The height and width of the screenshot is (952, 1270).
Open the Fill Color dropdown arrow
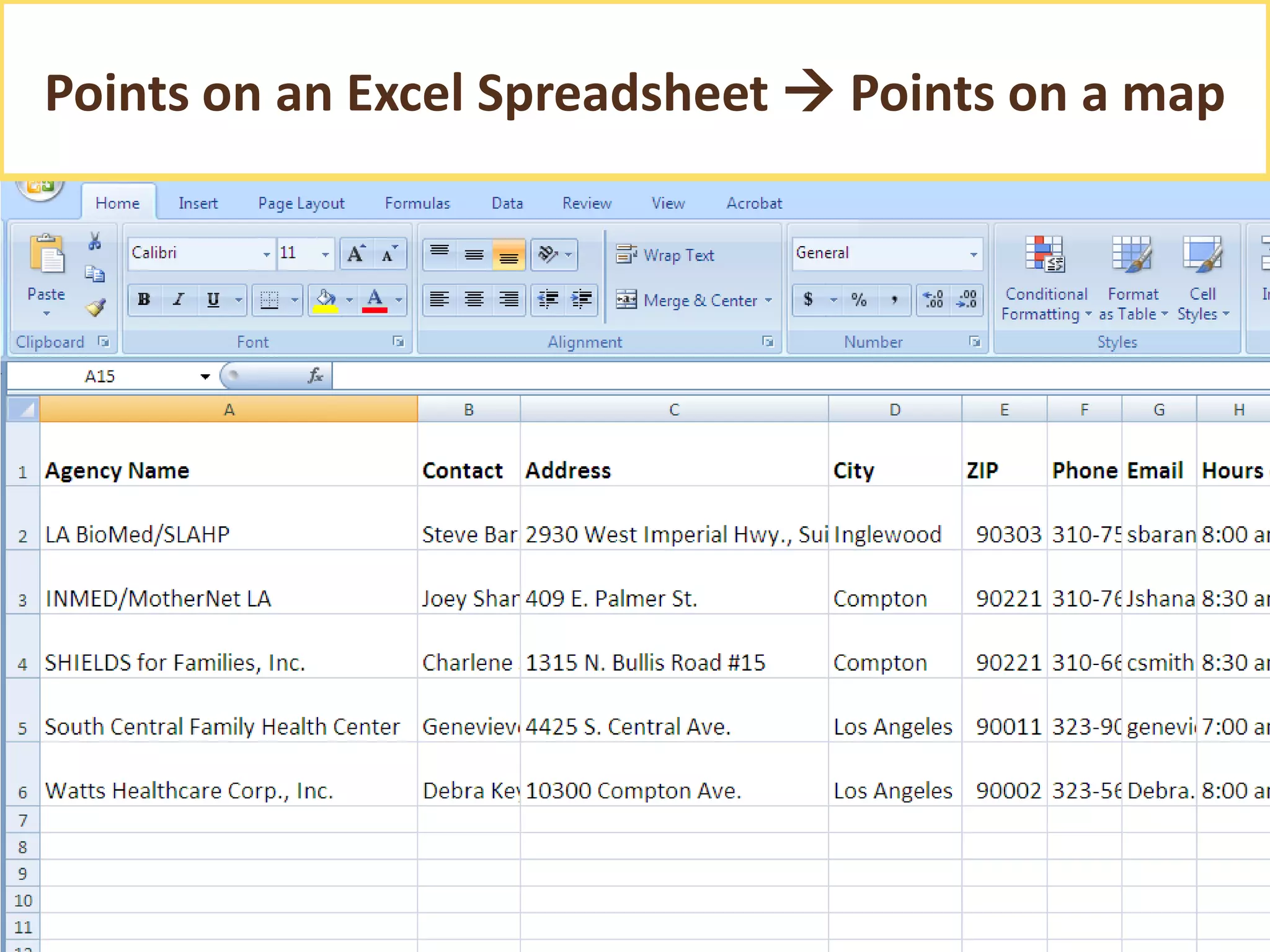(349, 300)
